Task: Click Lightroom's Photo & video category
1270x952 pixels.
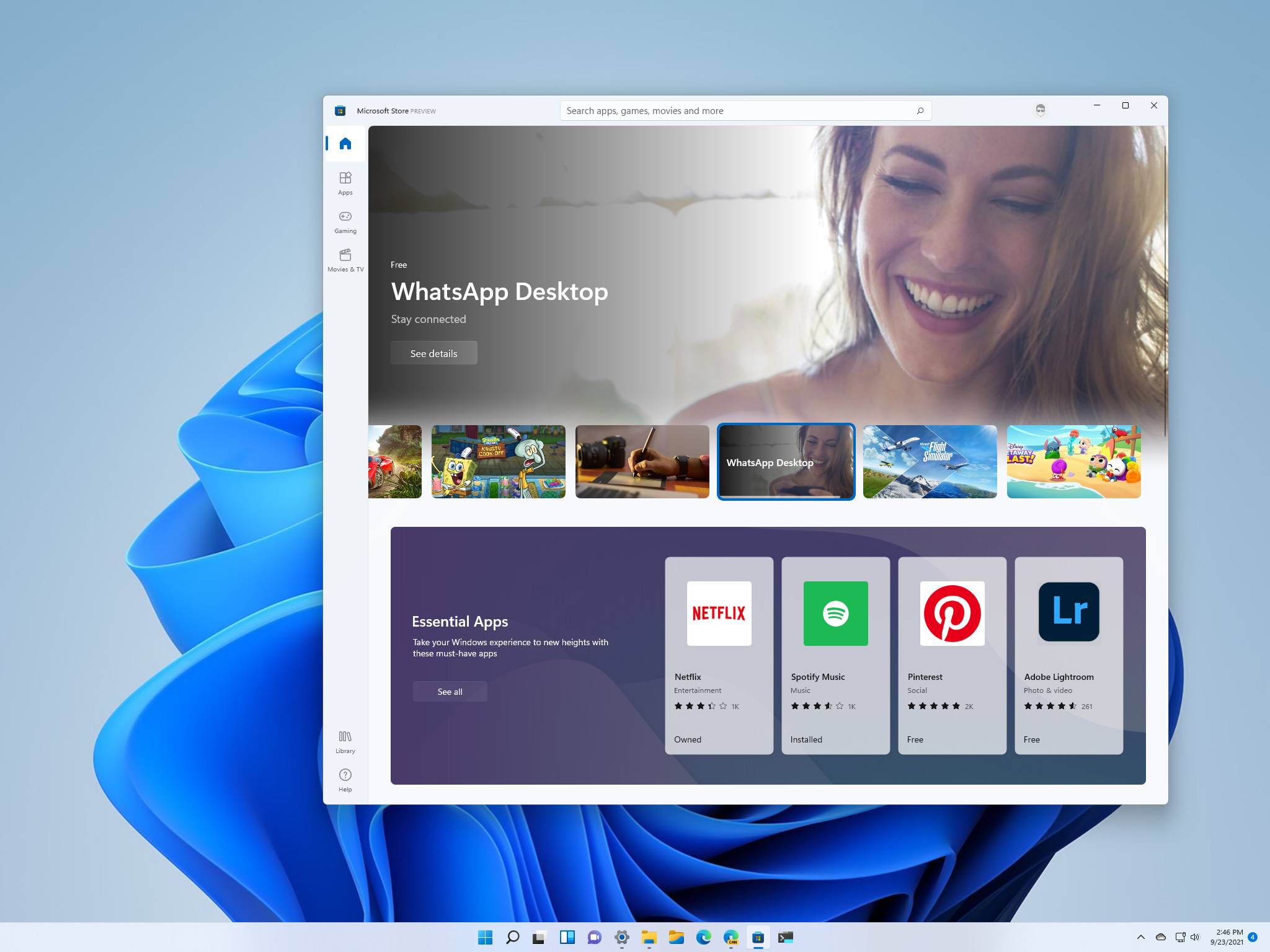Action: pyautogui.click(x=1048, y=690)
